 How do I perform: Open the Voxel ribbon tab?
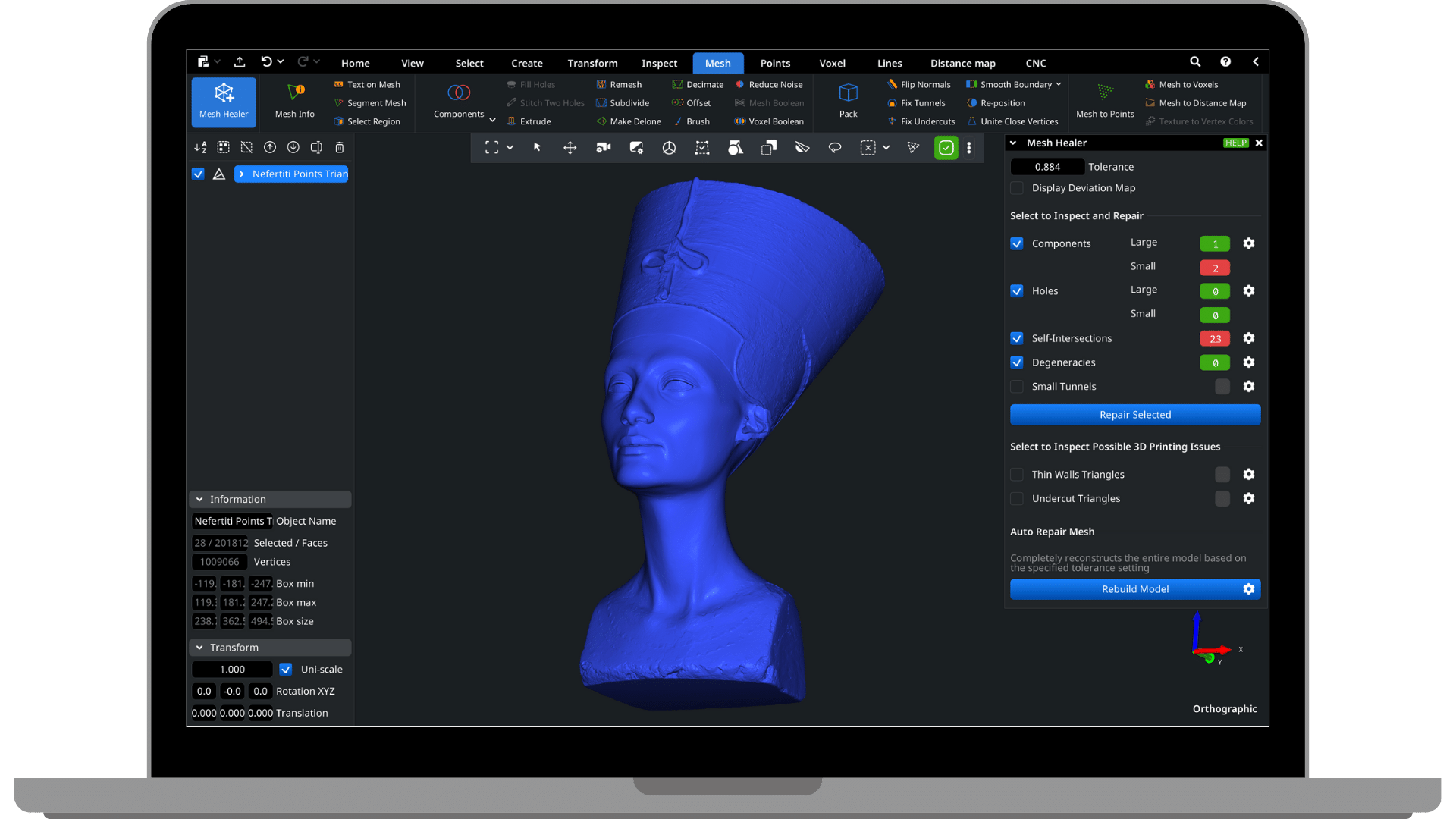[x=832, y=64]
